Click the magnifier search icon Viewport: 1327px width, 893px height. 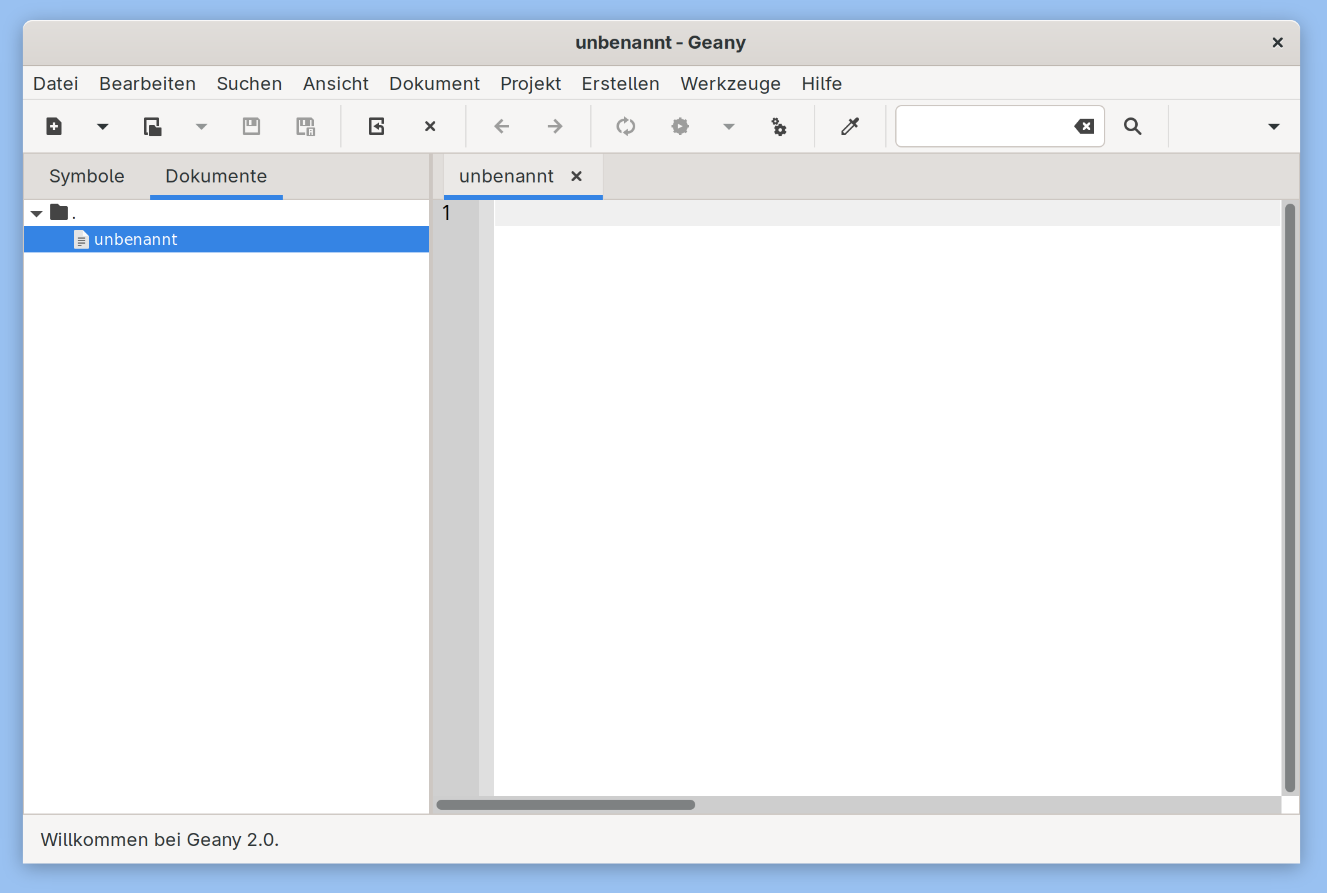pyautogui.click(x=1132, y=126)
